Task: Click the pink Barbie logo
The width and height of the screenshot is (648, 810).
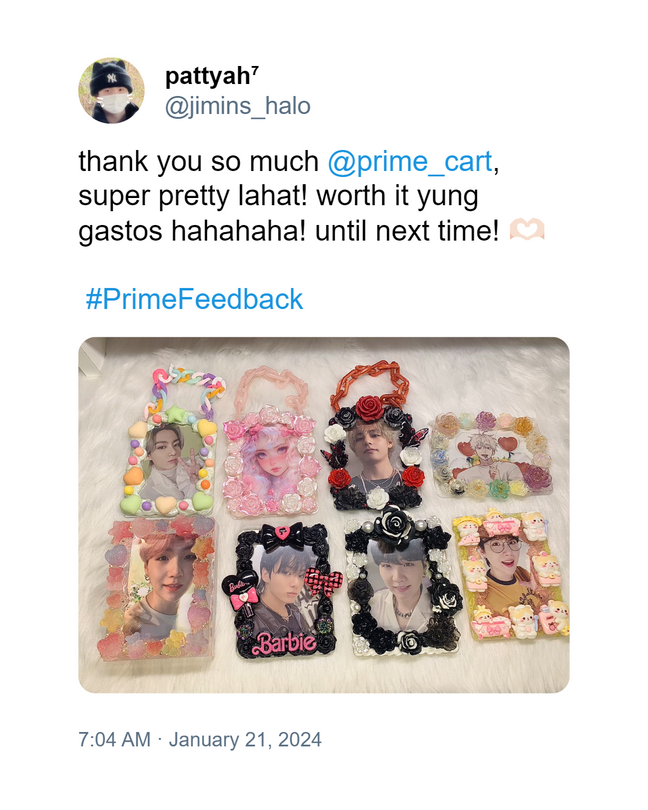Action: (x=286, y=641)
